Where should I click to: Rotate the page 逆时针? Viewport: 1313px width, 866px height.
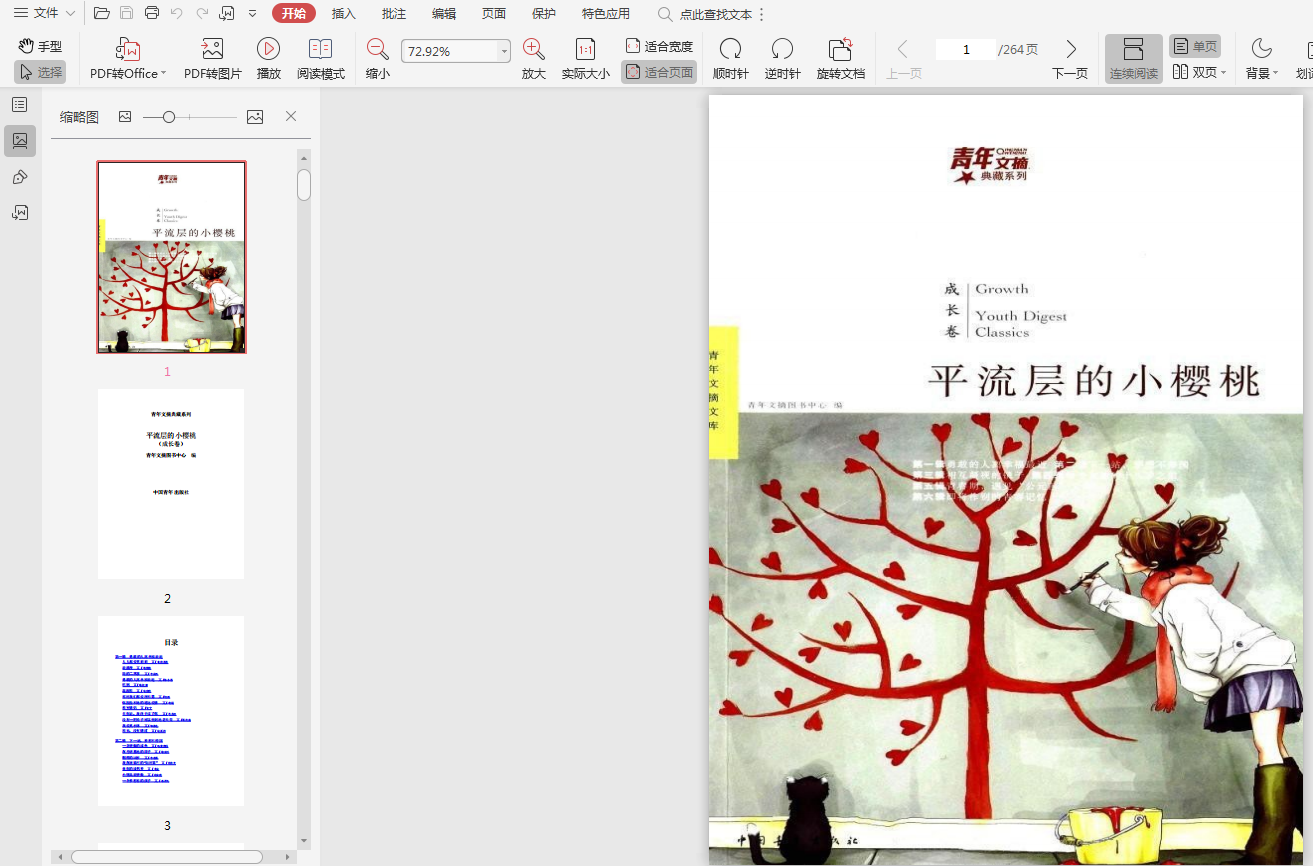(x=783, y=60)
